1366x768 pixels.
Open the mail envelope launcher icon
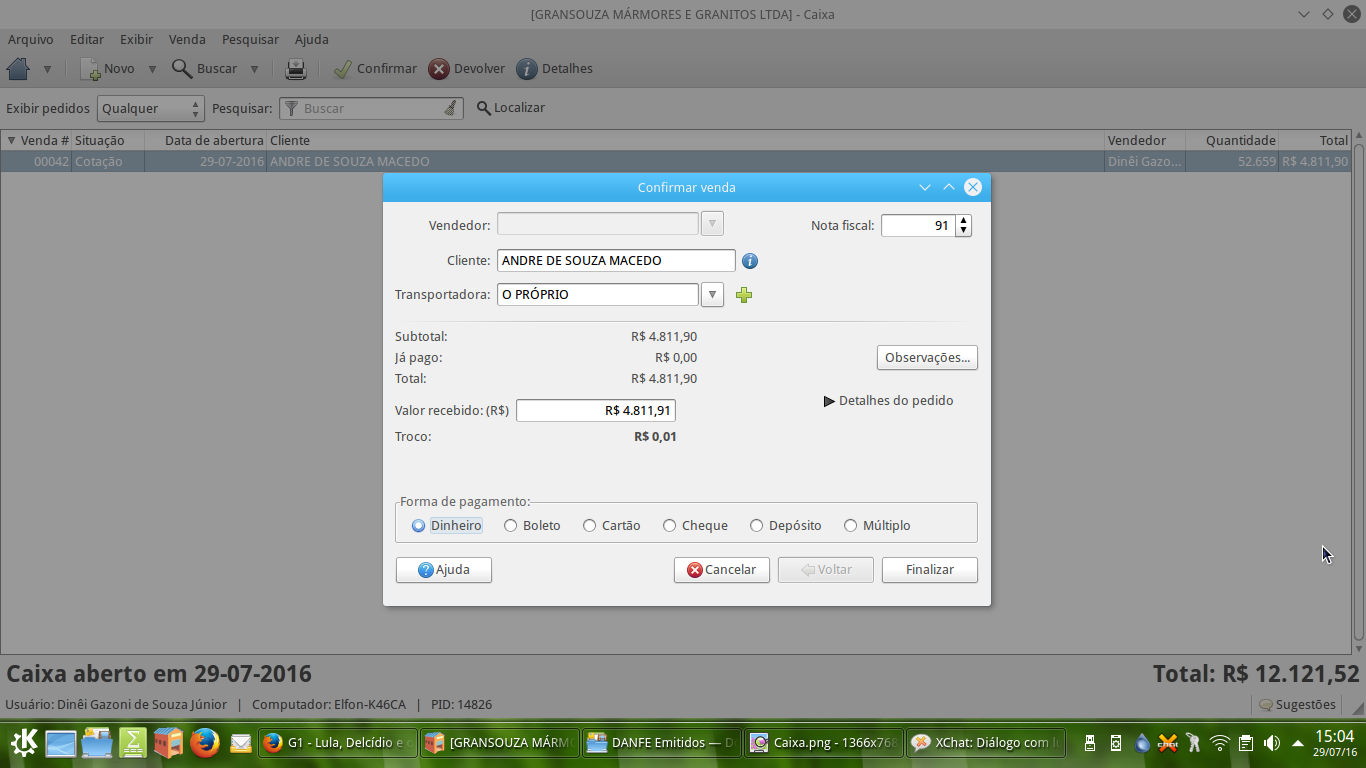[x=240, y=743]
